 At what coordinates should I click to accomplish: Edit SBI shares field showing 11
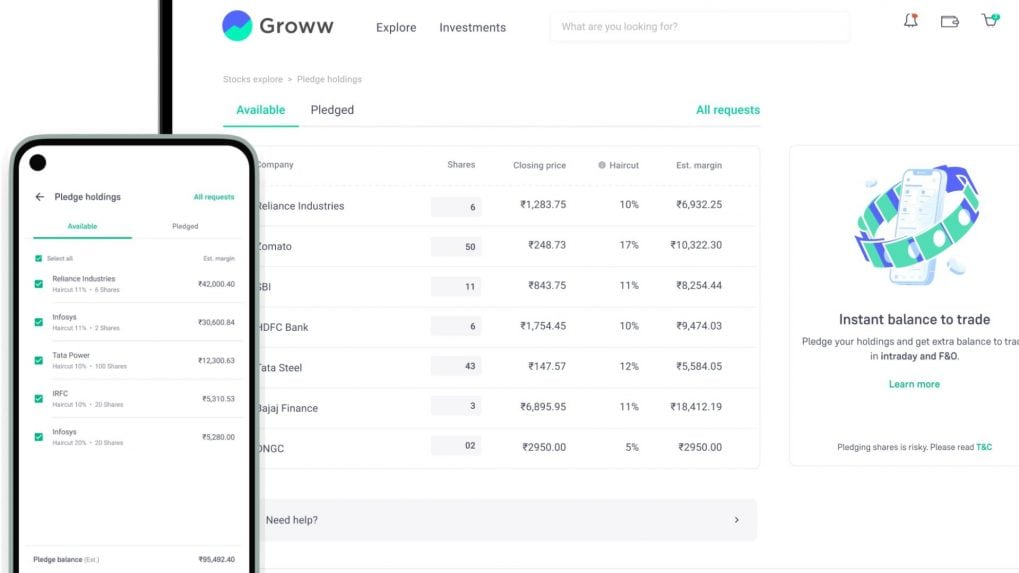[x=456, y=286]
